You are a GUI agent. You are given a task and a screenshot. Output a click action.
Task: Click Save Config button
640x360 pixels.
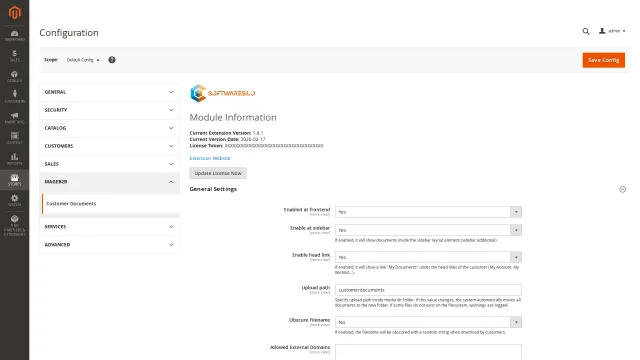point(603,60)
